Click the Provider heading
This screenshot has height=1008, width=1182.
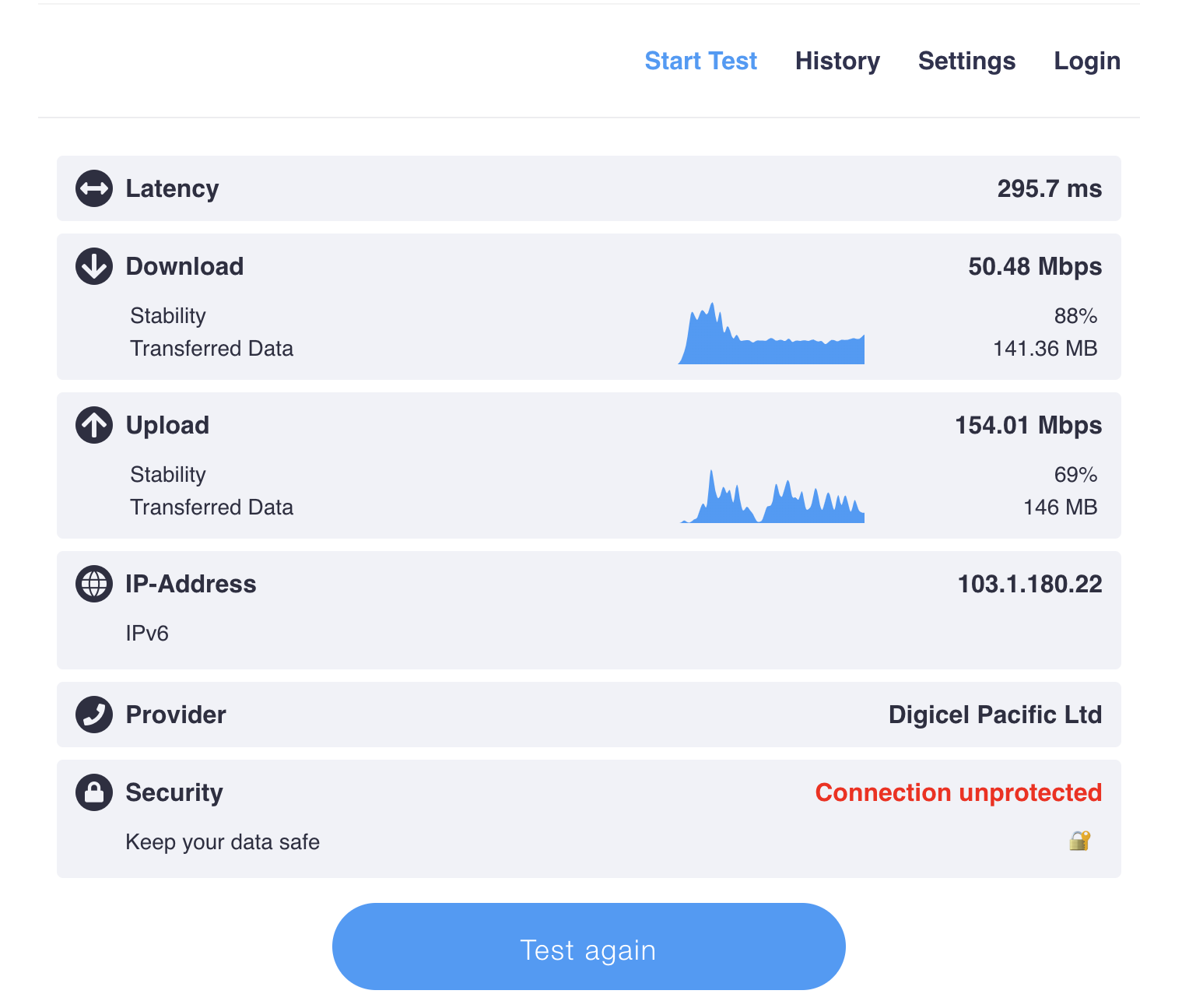176,715
